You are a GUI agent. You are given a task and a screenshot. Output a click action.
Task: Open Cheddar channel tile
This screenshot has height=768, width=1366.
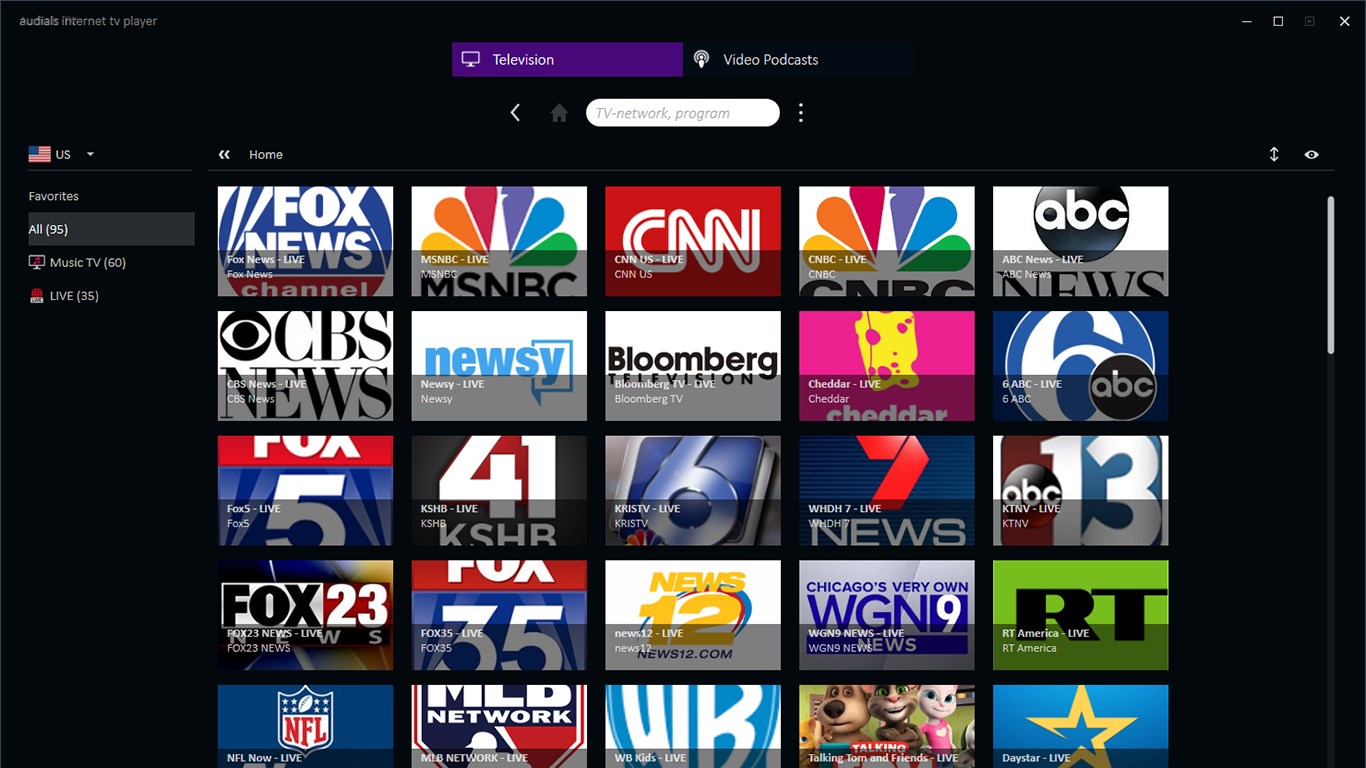(x=887, y=366)
